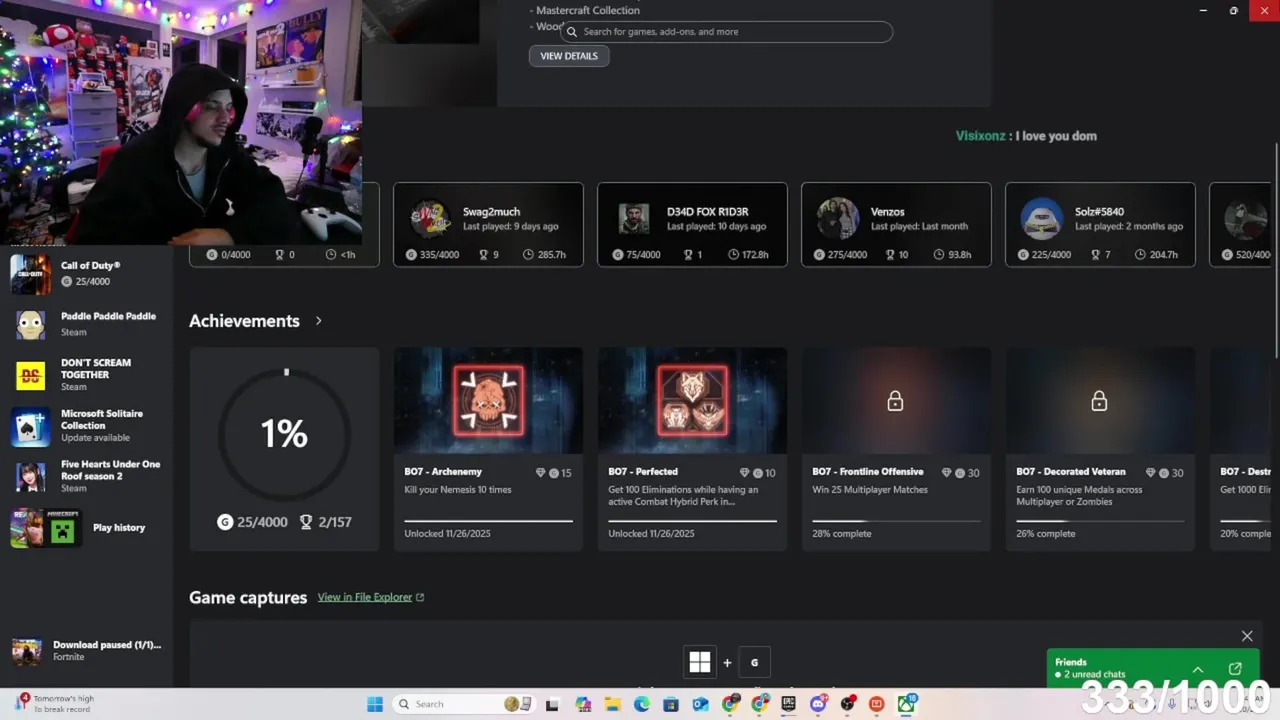Viewport: 1280px width, 720px height.
Task: Click the gamerscore 25/4000 below progress circle
Action: click(253, 522)
